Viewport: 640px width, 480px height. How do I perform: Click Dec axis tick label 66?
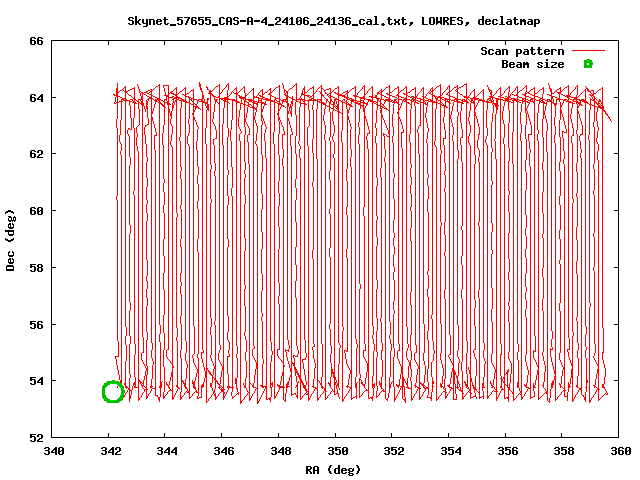(x=36, y=41)
